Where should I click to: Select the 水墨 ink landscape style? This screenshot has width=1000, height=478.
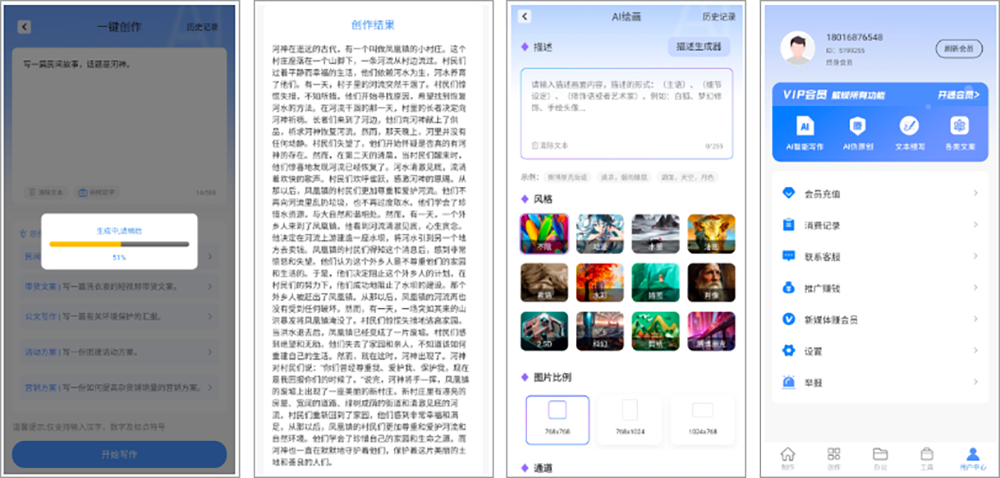656,234
